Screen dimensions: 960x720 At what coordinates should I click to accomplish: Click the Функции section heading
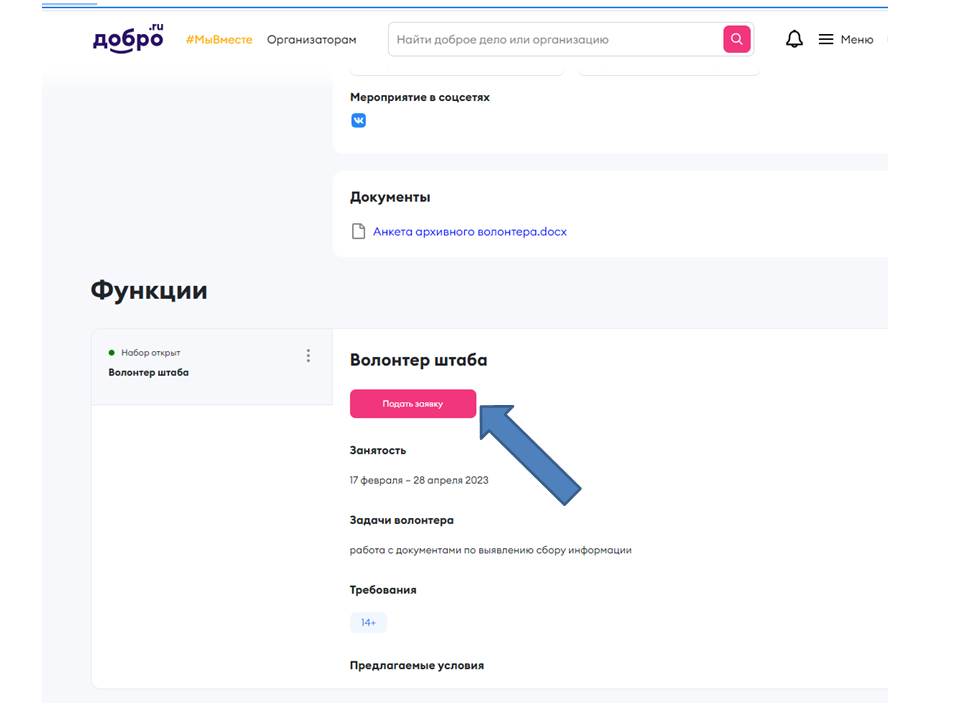pos(149,290)
